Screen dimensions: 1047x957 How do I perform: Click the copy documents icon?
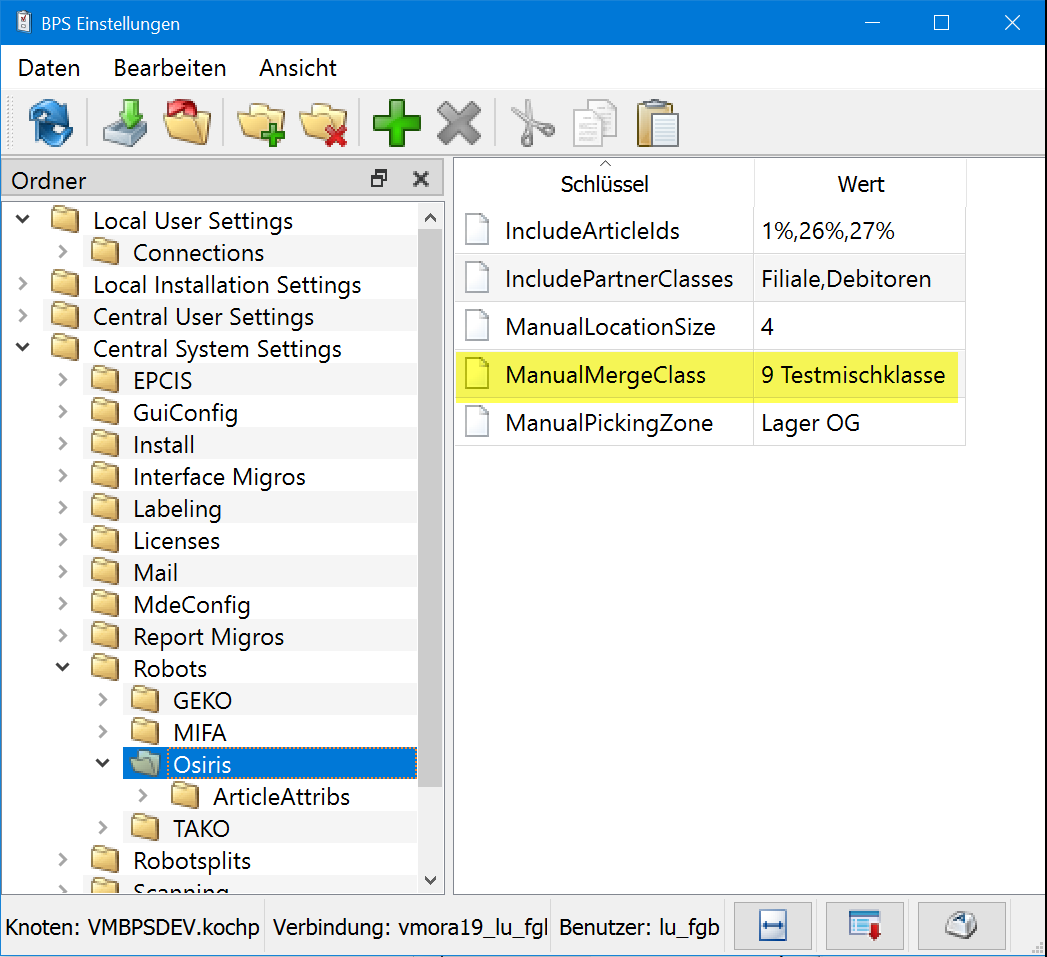[x=594, y=124]
